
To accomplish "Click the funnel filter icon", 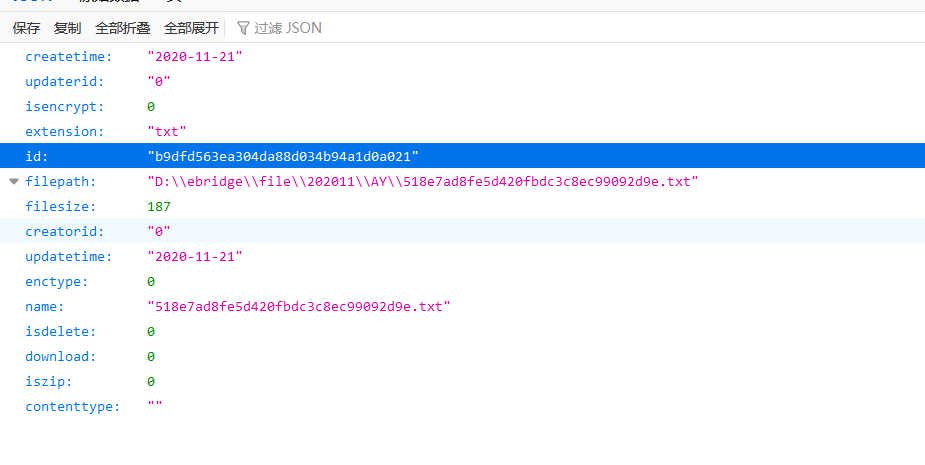I will [x=243, y=28].
